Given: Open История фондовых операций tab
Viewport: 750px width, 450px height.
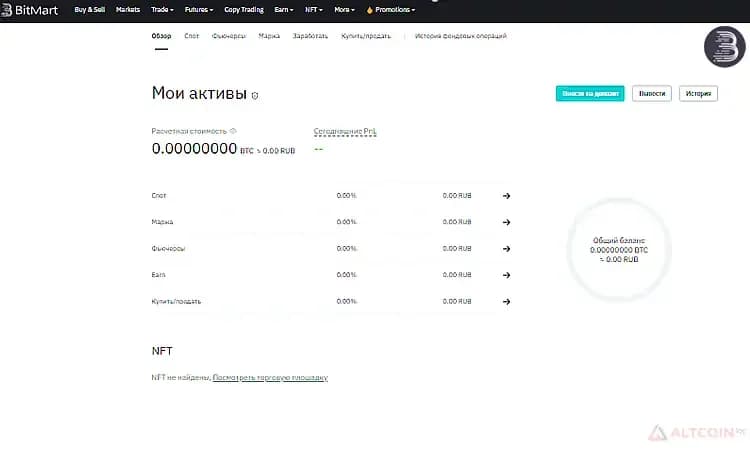Looking at the screenshot, I should tap(461, 36).
